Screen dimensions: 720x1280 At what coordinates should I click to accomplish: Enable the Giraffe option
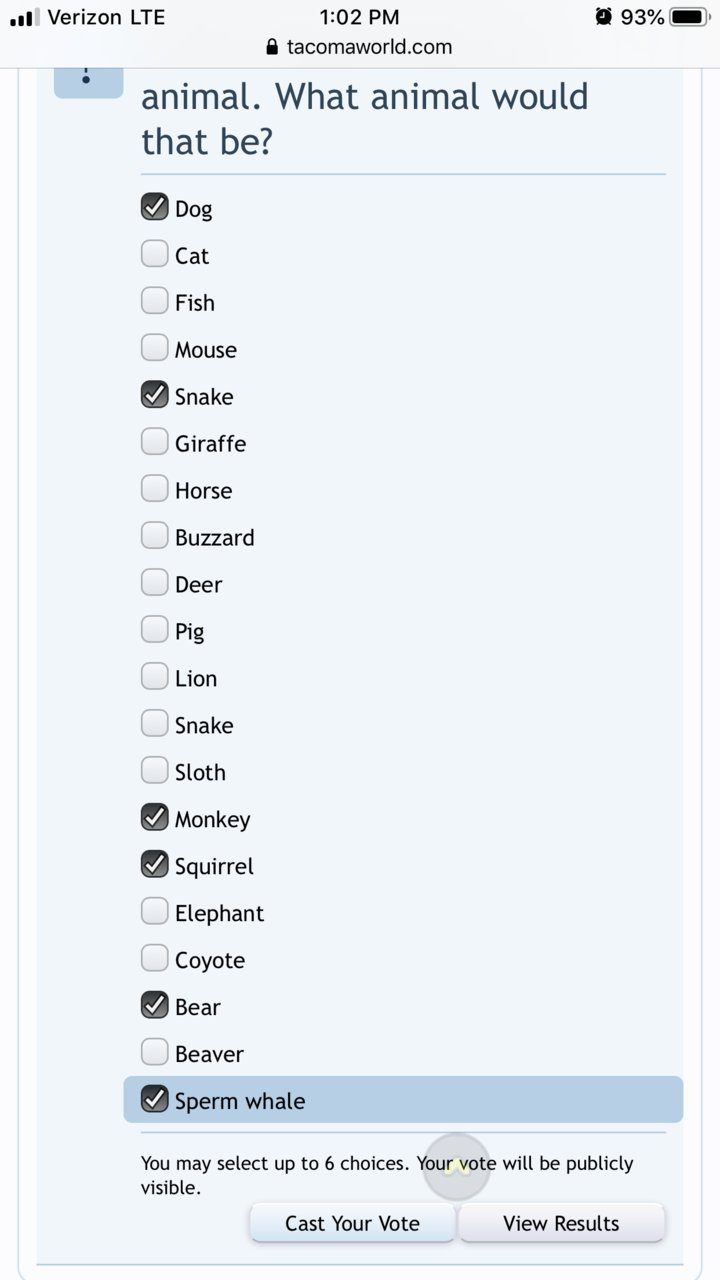154,442
